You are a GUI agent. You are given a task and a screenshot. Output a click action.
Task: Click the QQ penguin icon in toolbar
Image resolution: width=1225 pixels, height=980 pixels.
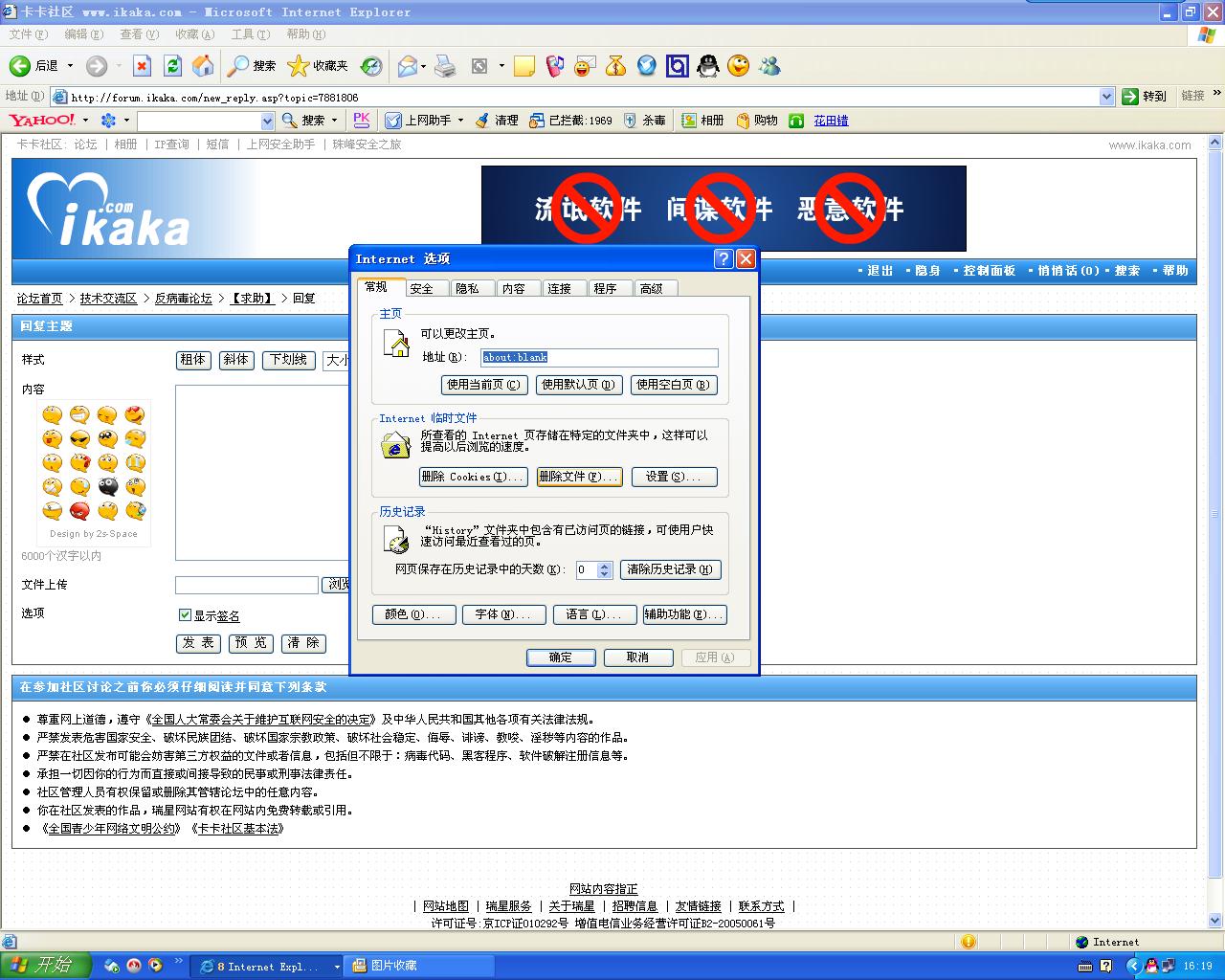pos(708,66)
